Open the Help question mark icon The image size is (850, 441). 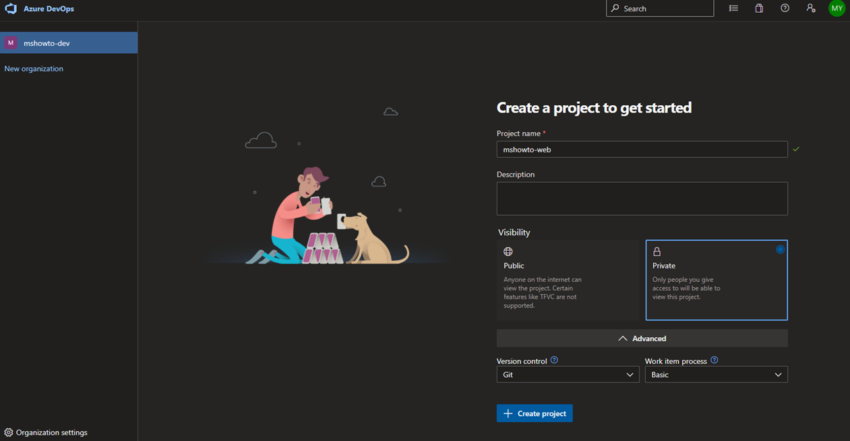click(x=785, y=8)
